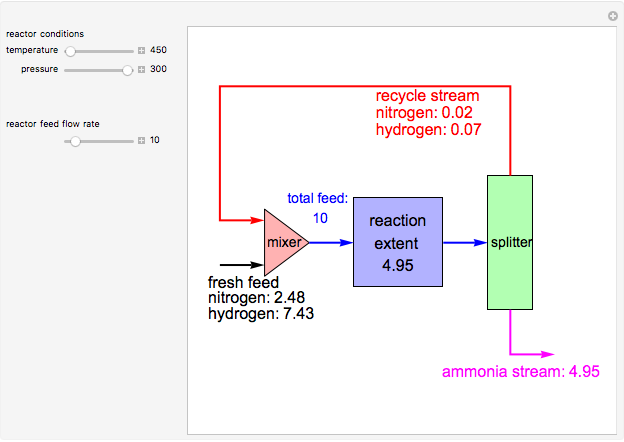Viewport: 624px width, 442px height.
Task: Click the pressure slider thumb
Action: (x=127, y=70)
